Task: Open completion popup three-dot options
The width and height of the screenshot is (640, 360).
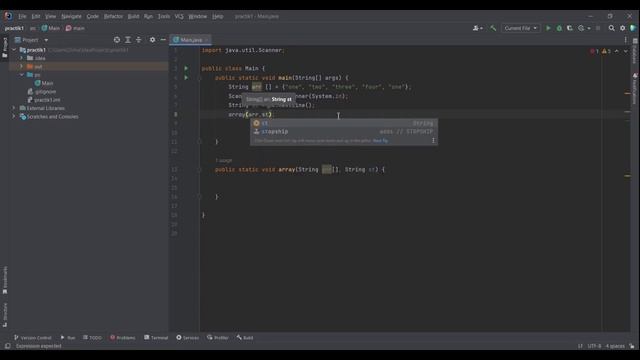Action: click(x=433, y=140)
